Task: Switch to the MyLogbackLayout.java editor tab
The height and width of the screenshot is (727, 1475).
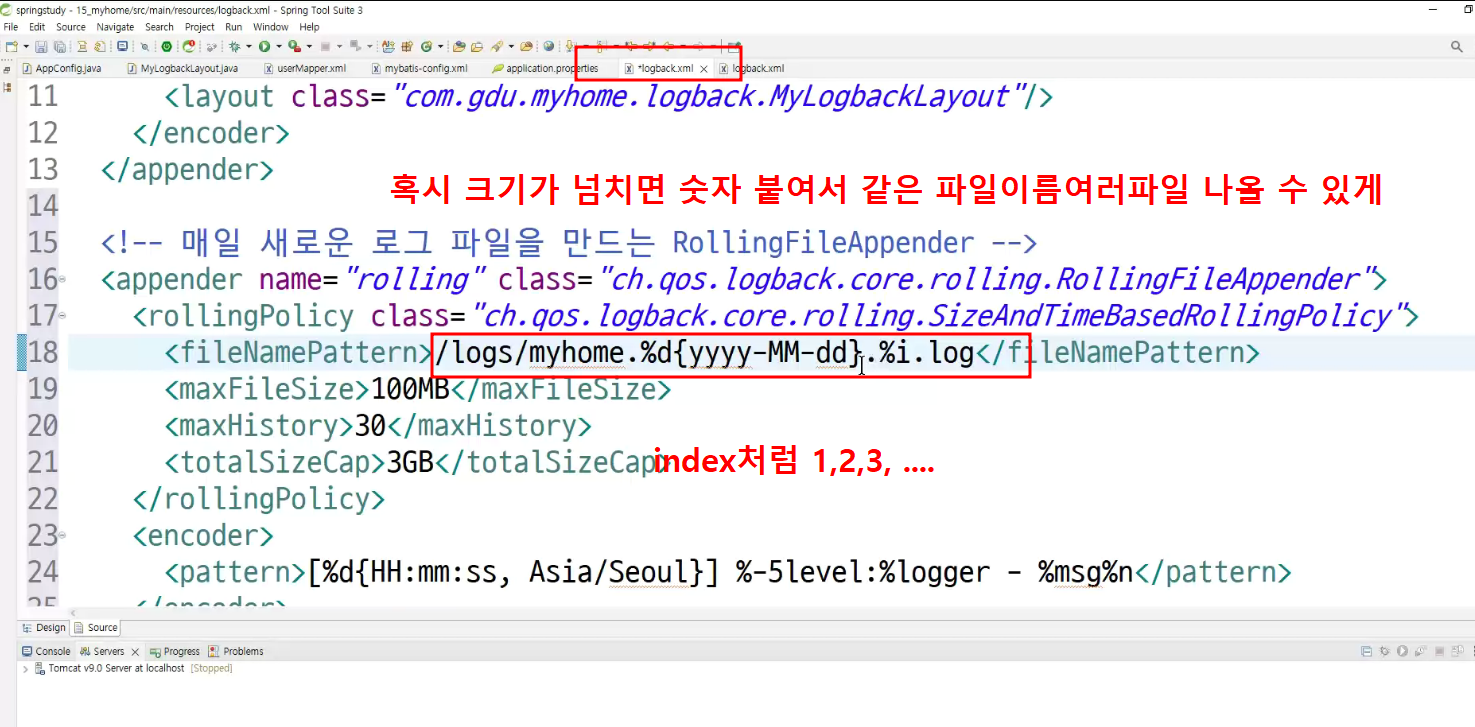Action: point(183,68)
